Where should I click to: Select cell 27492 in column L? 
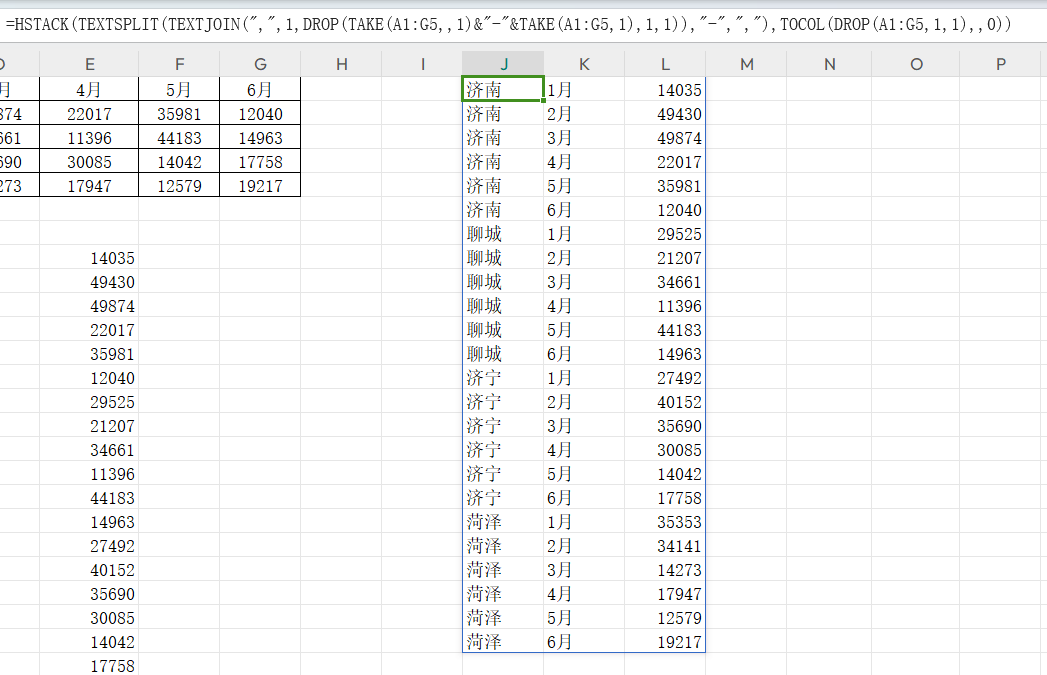pyautogui.click(x=665, y=379)
